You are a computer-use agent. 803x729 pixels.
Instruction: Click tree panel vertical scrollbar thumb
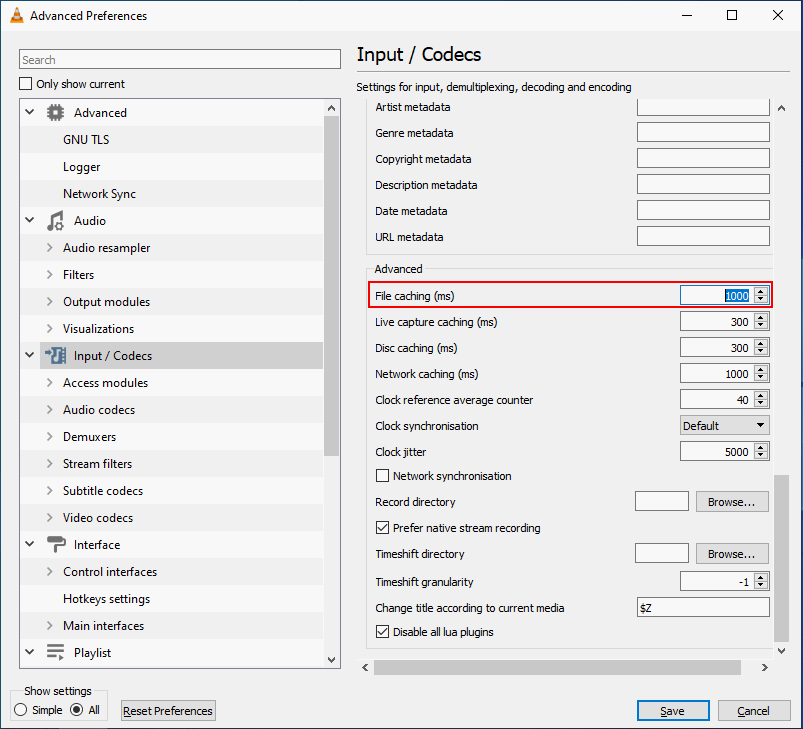(x=332, y=286)
